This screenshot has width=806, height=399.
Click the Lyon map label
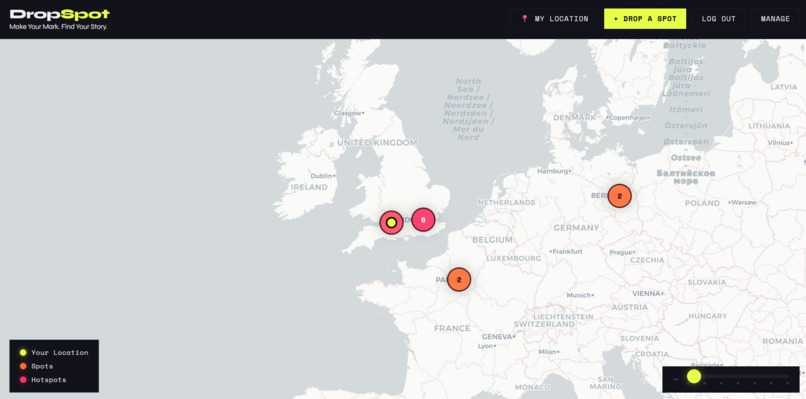point(486,346)
